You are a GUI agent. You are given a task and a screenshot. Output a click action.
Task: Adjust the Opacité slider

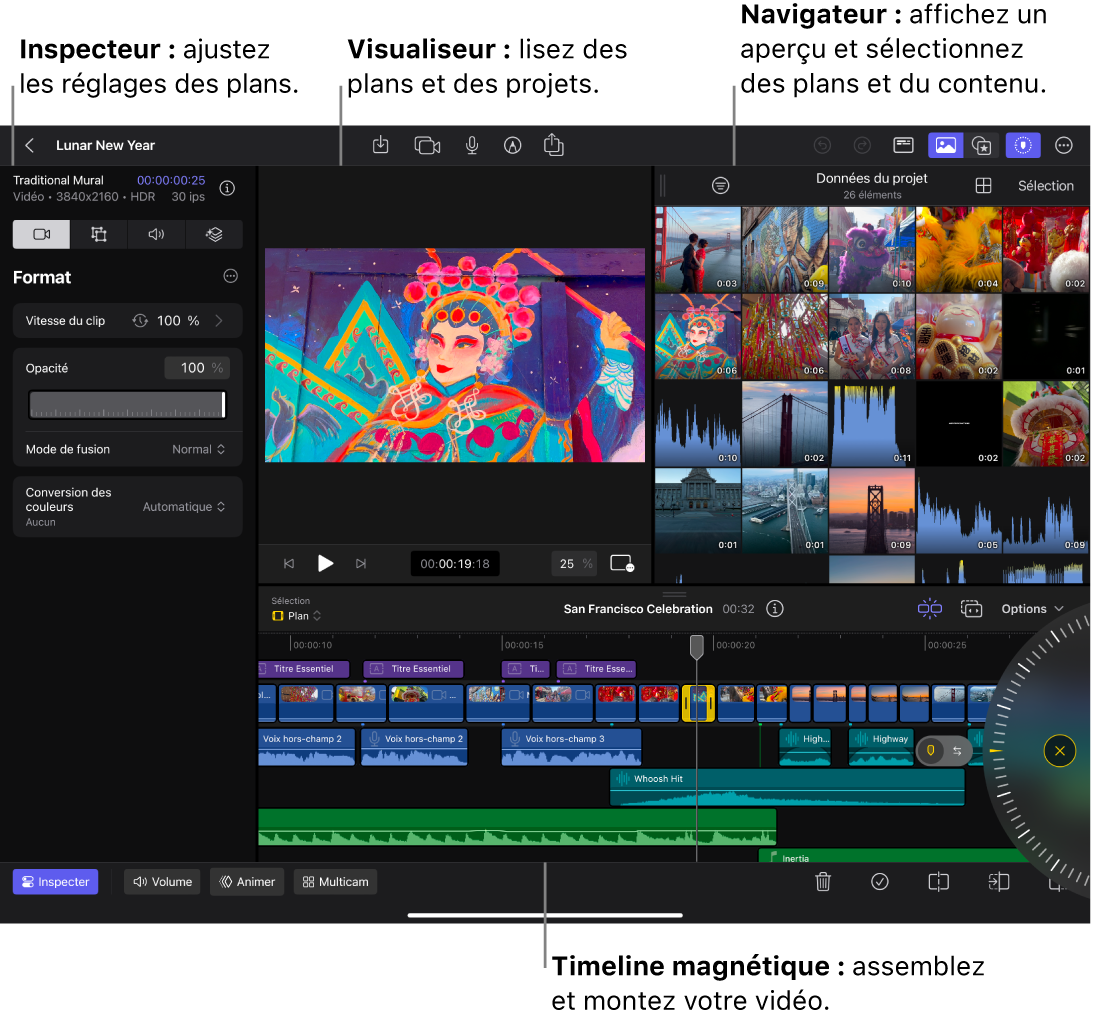pos(127,405)
